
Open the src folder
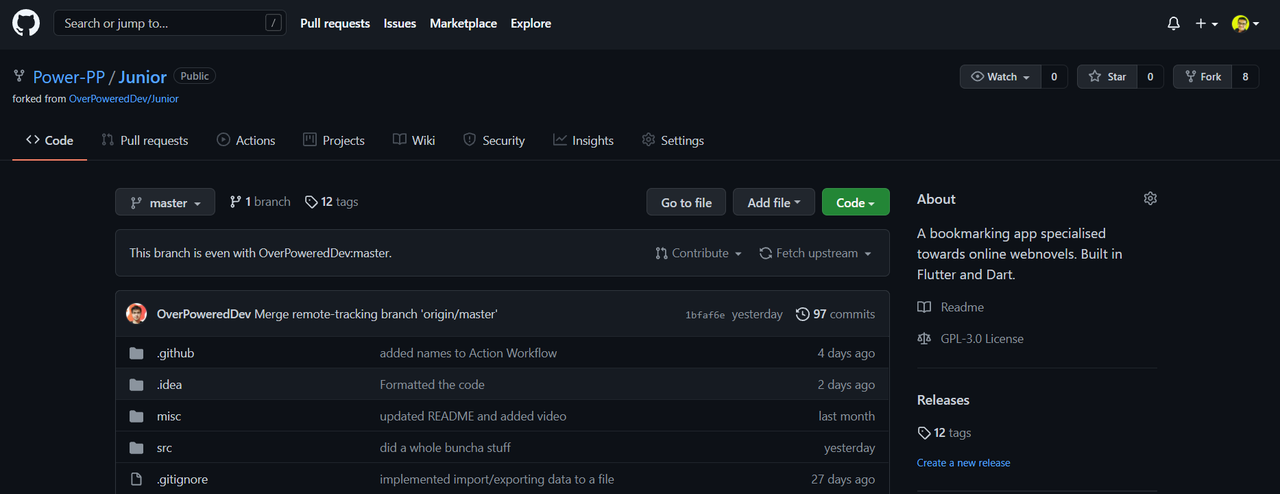tap(164, 448)
